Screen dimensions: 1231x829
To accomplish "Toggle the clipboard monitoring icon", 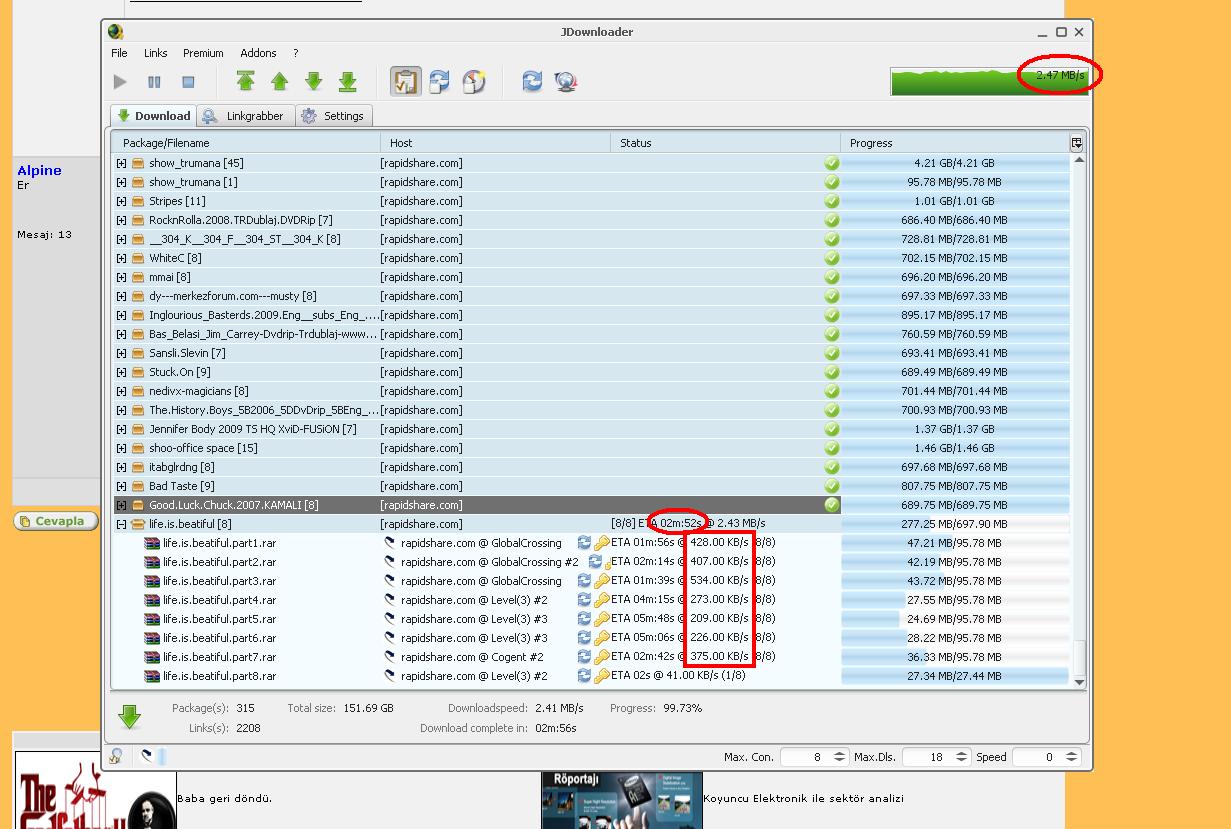I will [x=405, y=81].
